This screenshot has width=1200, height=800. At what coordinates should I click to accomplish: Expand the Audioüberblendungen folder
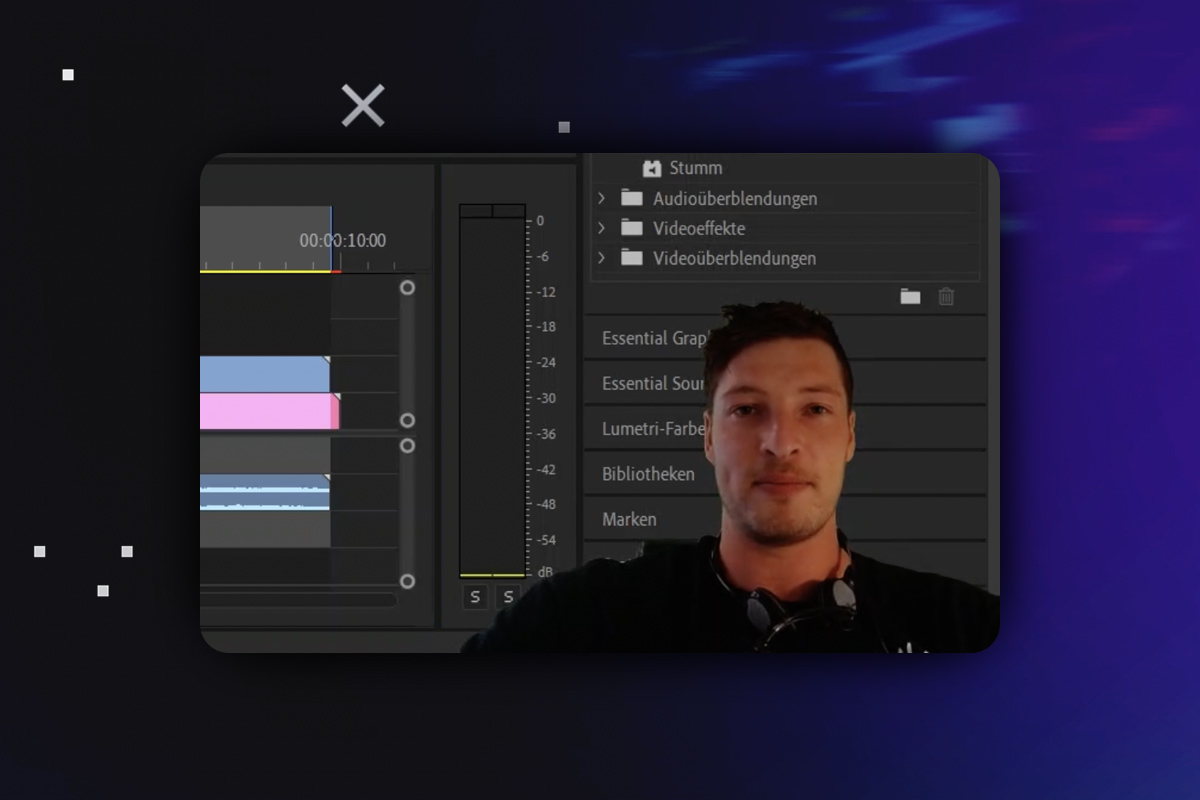(601, 198)
